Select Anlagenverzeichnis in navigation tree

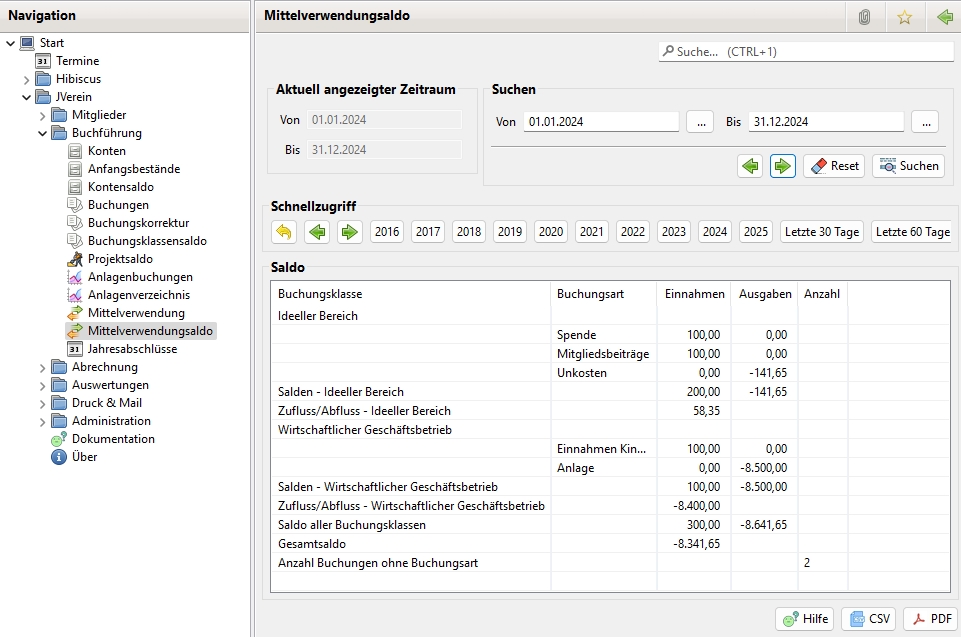click(x=138, y=295)
